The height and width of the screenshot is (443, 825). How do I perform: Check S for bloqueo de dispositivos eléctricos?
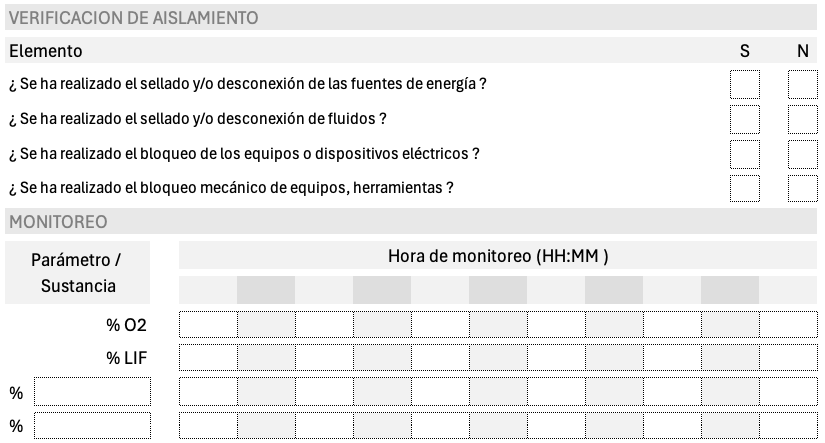click(744, 154)
